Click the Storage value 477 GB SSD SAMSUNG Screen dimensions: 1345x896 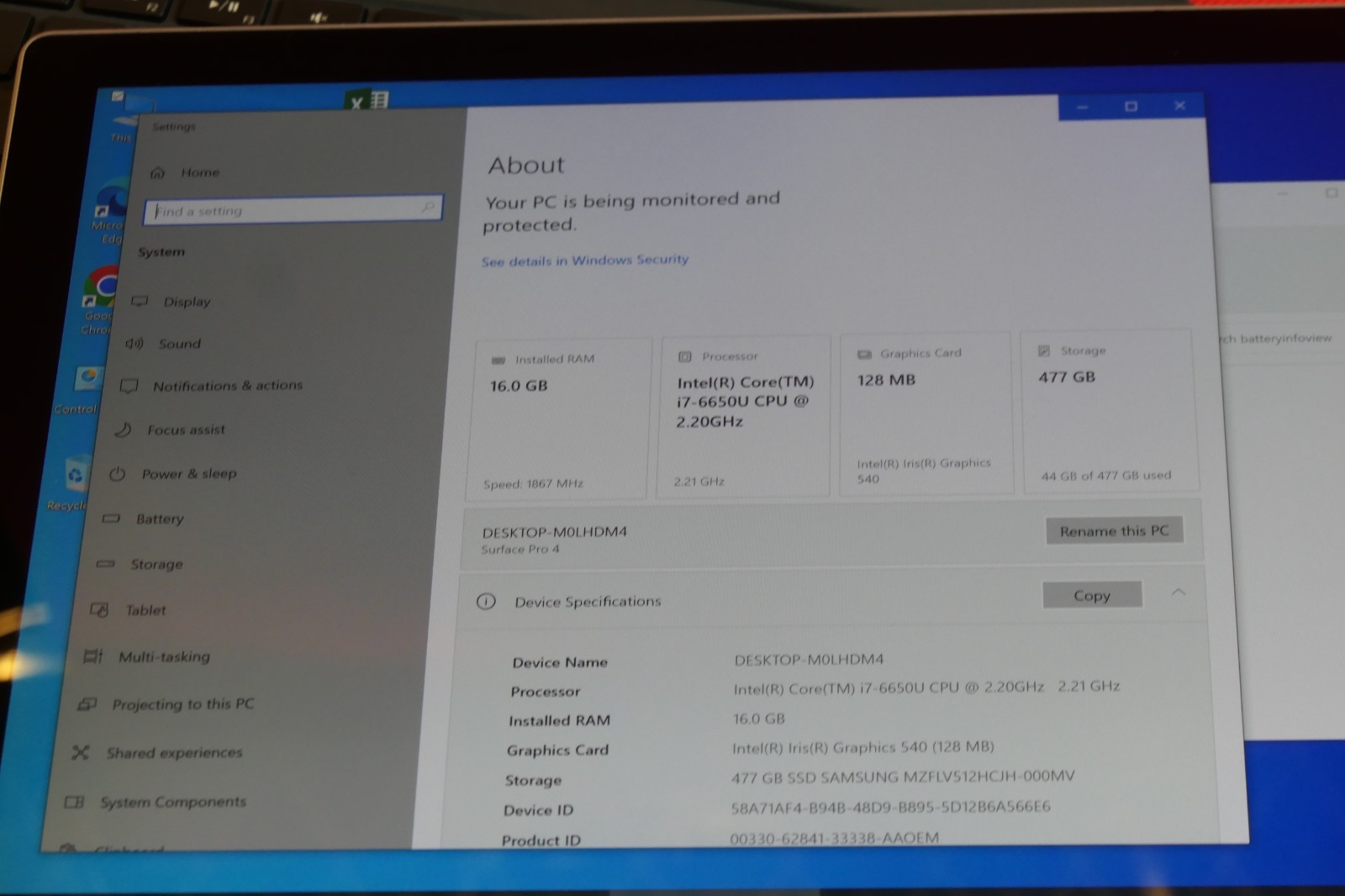click(x=903, y=777)
